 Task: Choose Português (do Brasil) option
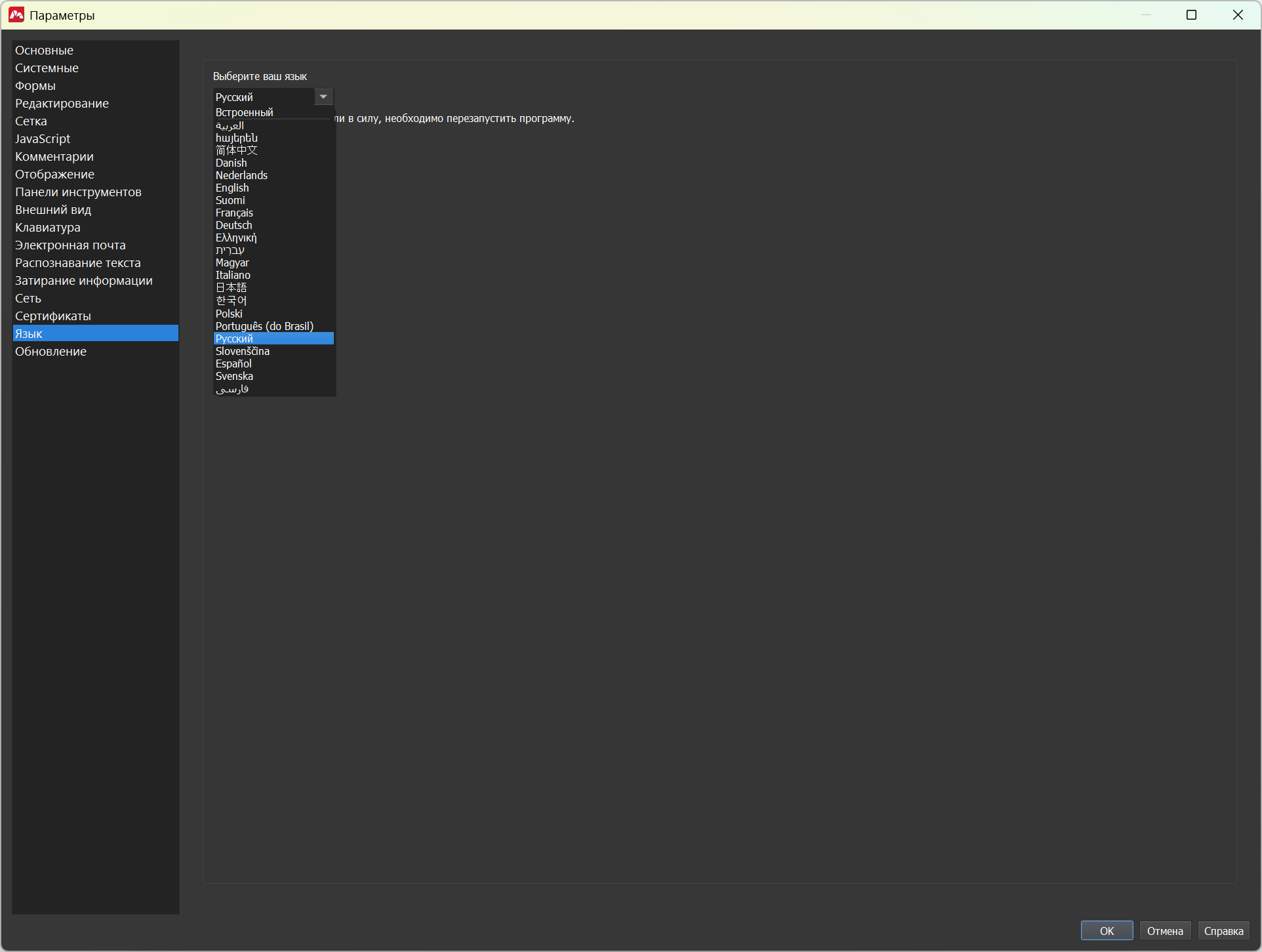coord(264,326)
